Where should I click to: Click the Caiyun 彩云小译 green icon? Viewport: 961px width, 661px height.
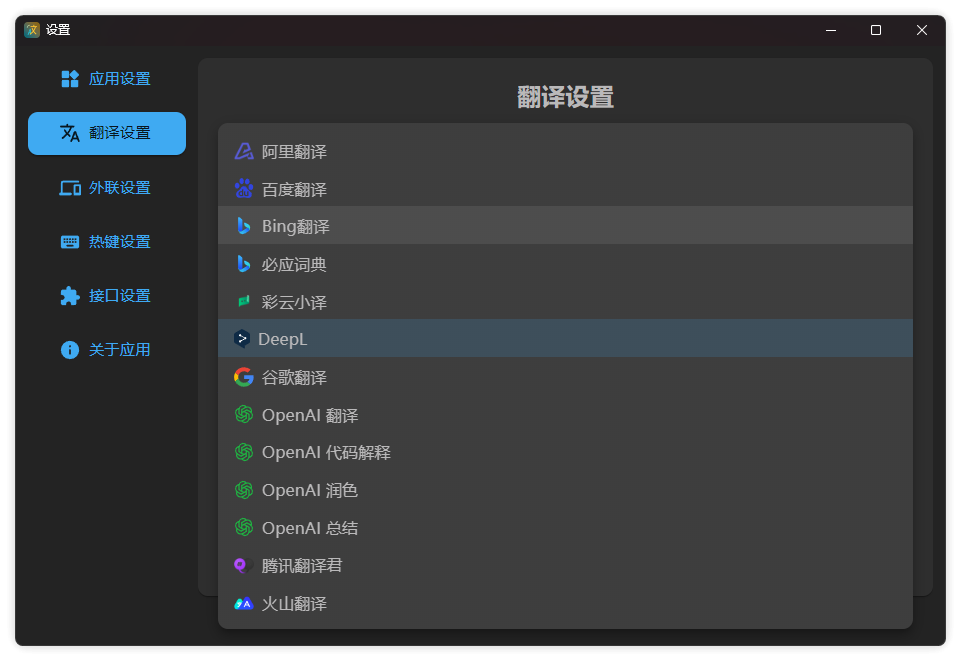[244, 302]
